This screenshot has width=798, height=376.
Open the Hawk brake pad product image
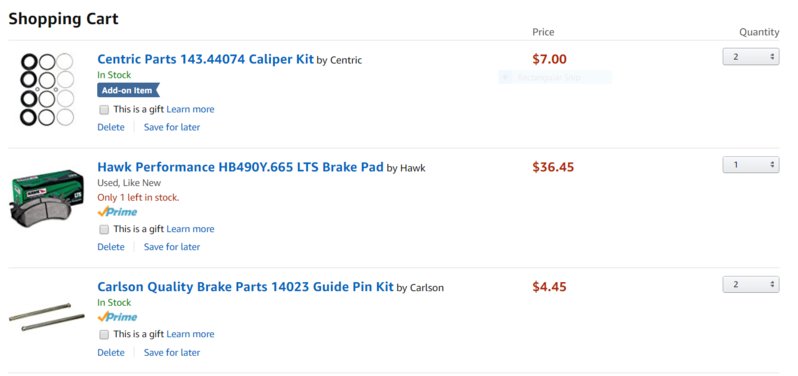pos(46,198)
